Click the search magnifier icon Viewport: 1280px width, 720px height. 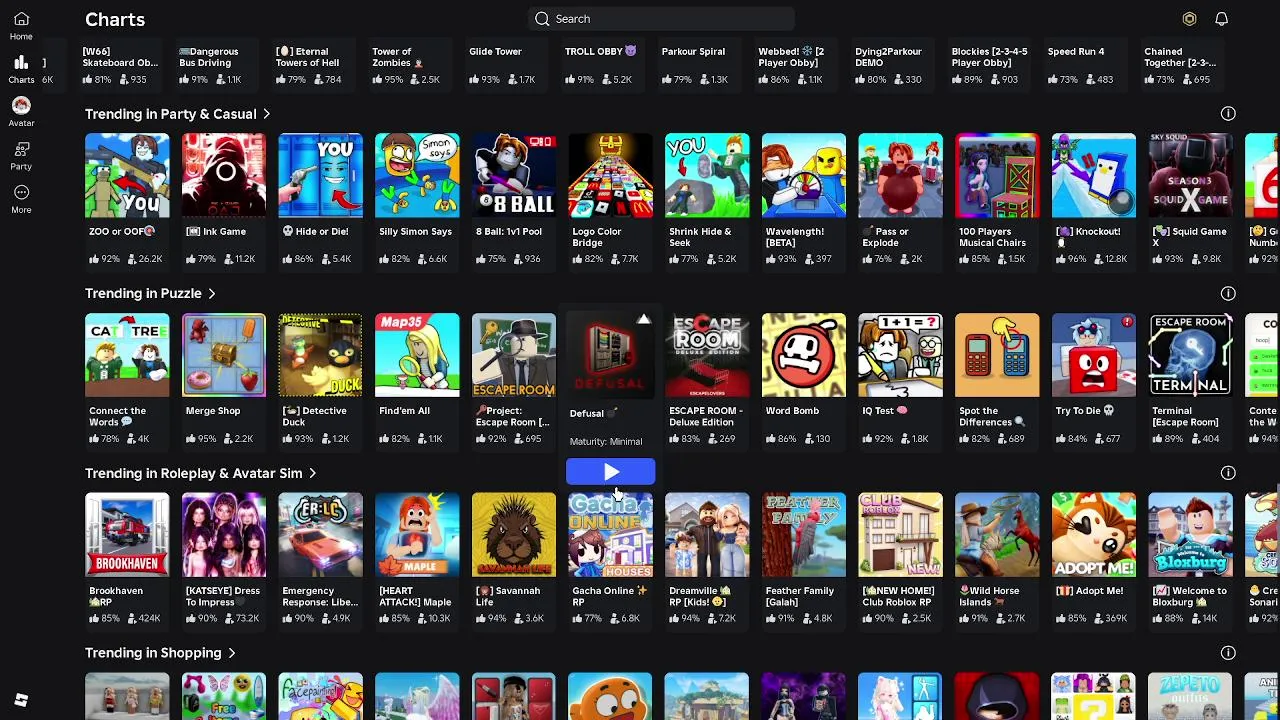pyautogui.click(x=542, y=19)
